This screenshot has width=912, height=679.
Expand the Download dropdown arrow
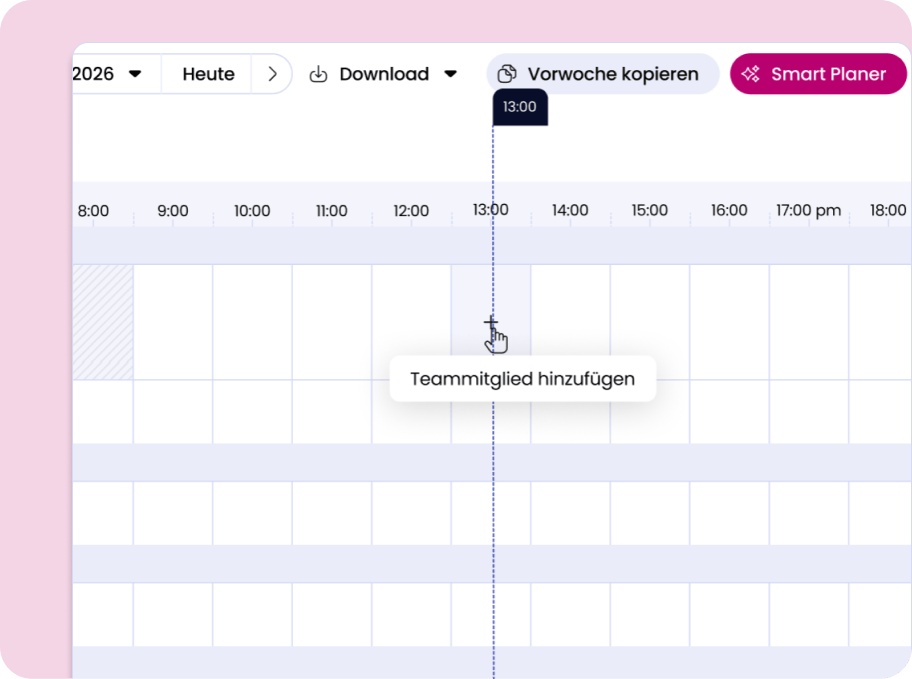pos(450,75)
